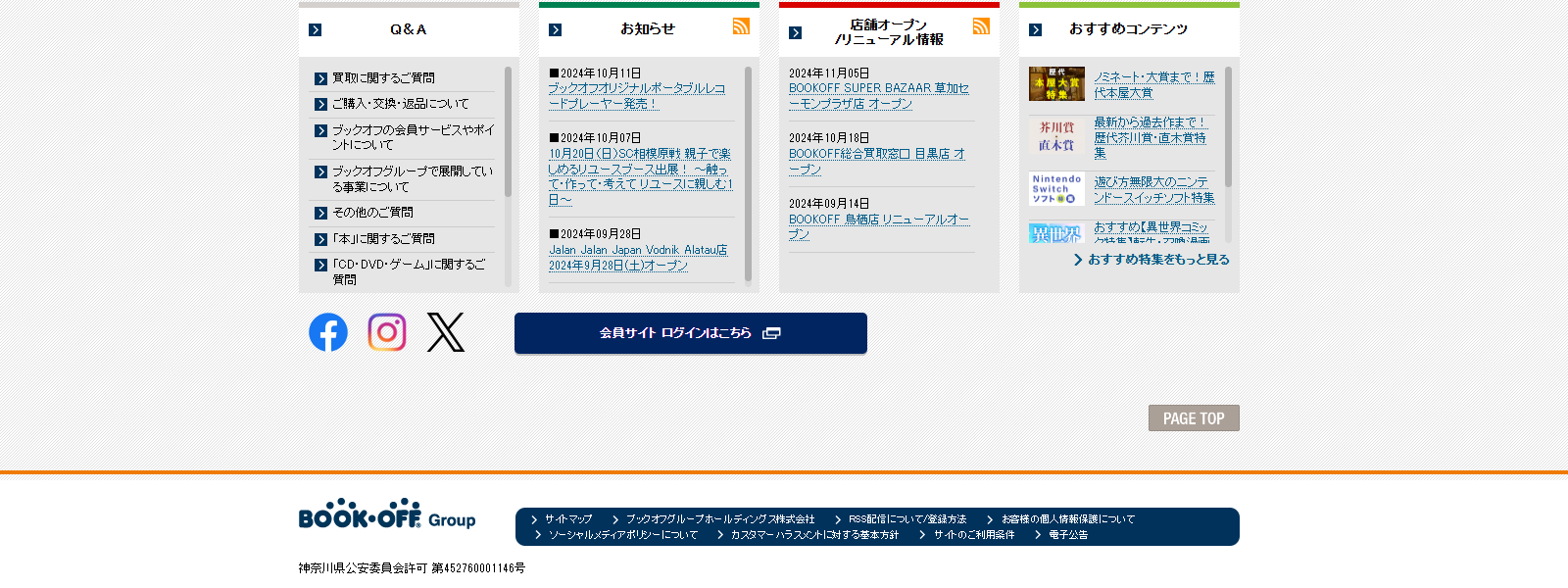Open the Instagram icon

click(387, 332)
